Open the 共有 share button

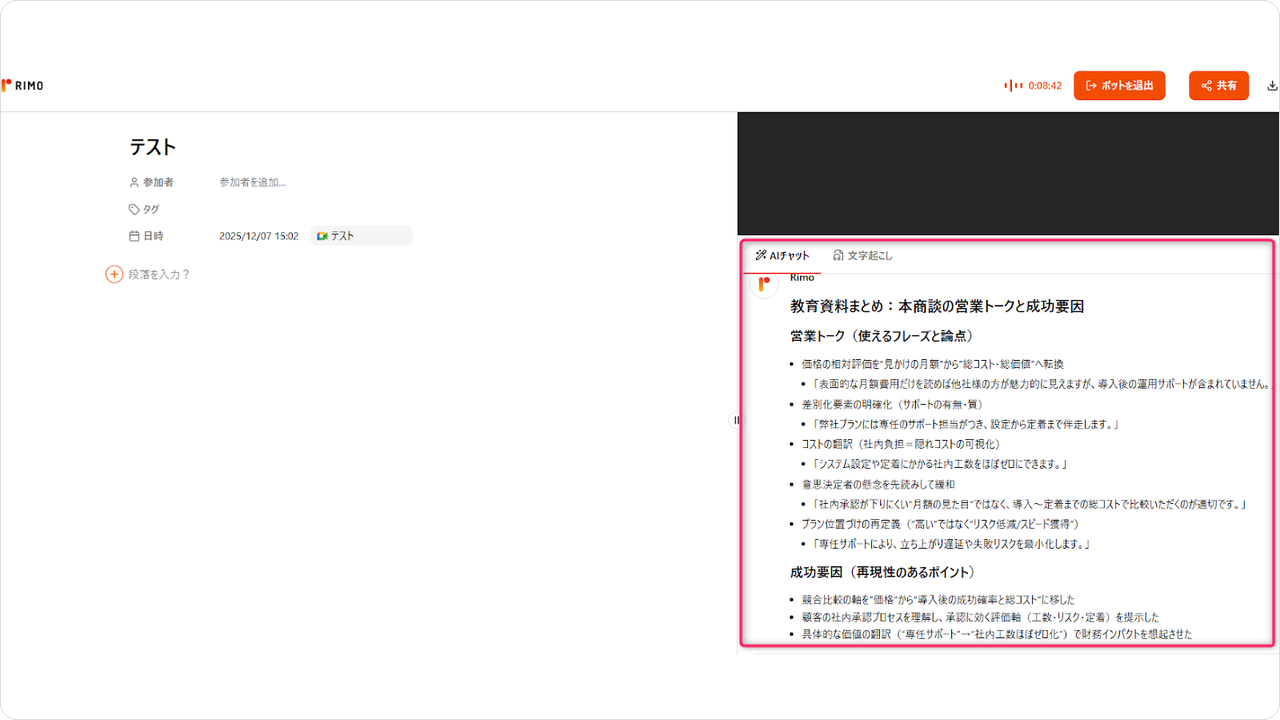pyautogui.click(x=1219, y=86)
